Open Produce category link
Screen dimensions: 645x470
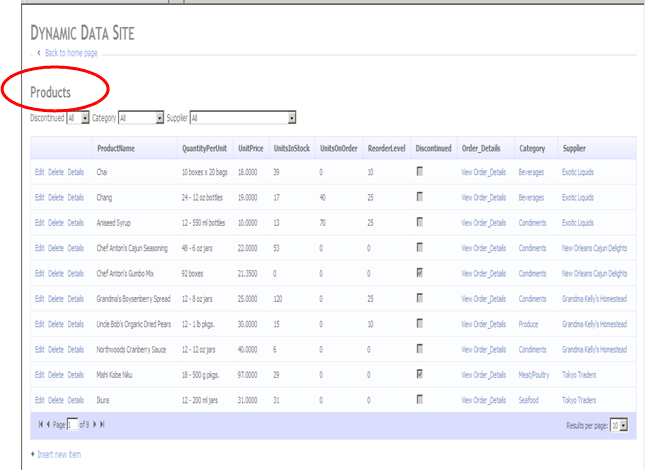point(528,324)
